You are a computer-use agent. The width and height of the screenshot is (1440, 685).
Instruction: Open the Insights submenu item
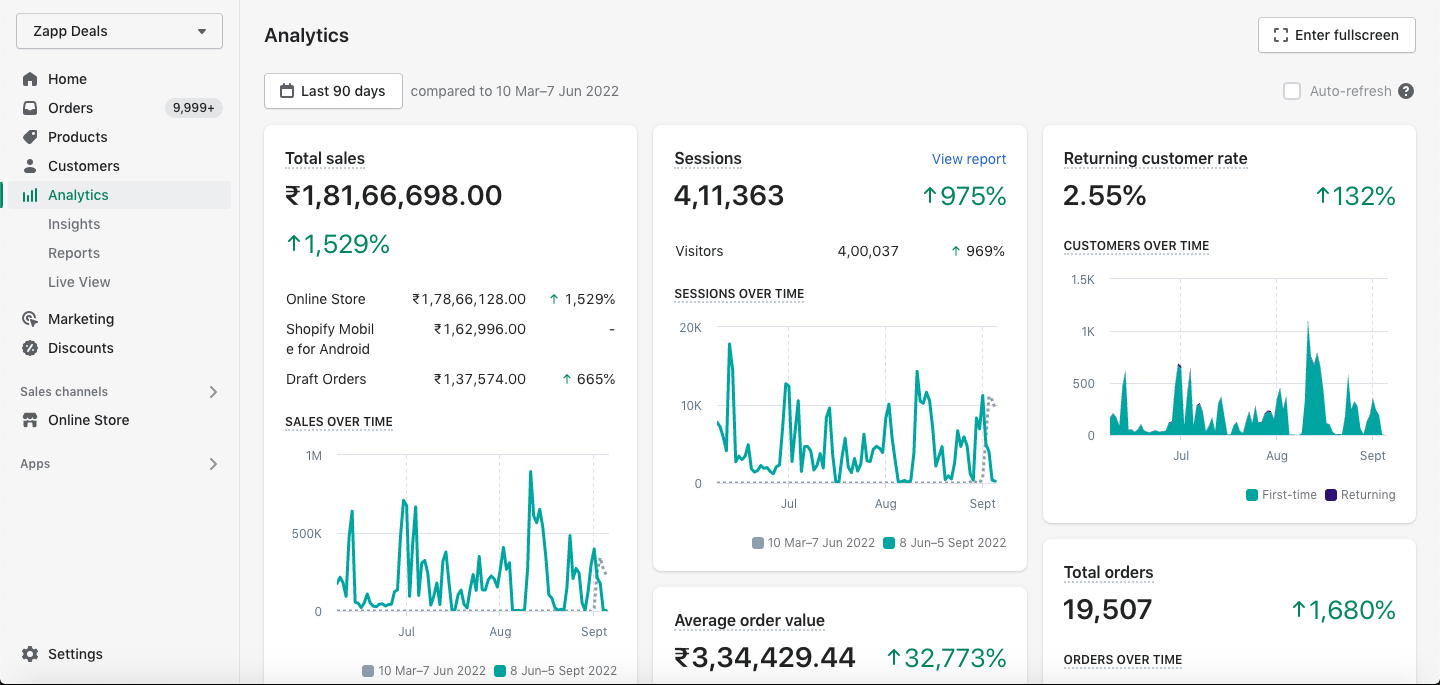click(74, 224)
